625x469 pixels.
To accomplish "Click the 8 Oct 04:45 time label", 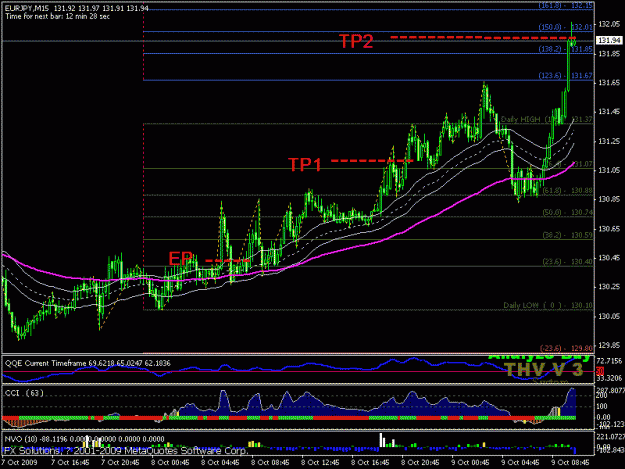I will [x=220, y=463].
